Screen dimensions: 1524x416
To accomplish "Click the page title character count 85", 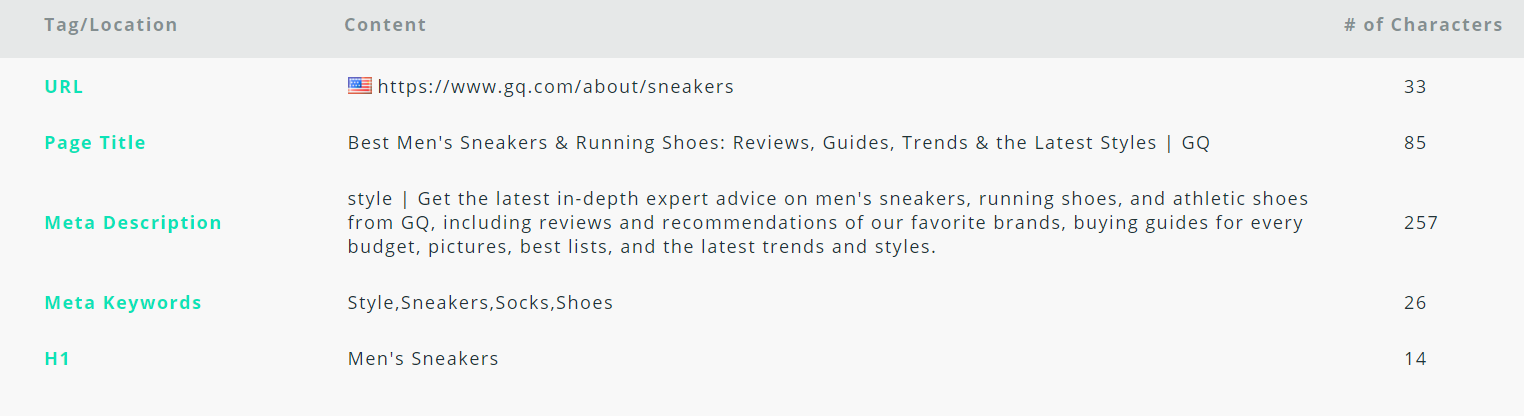I will (1415, 143).
